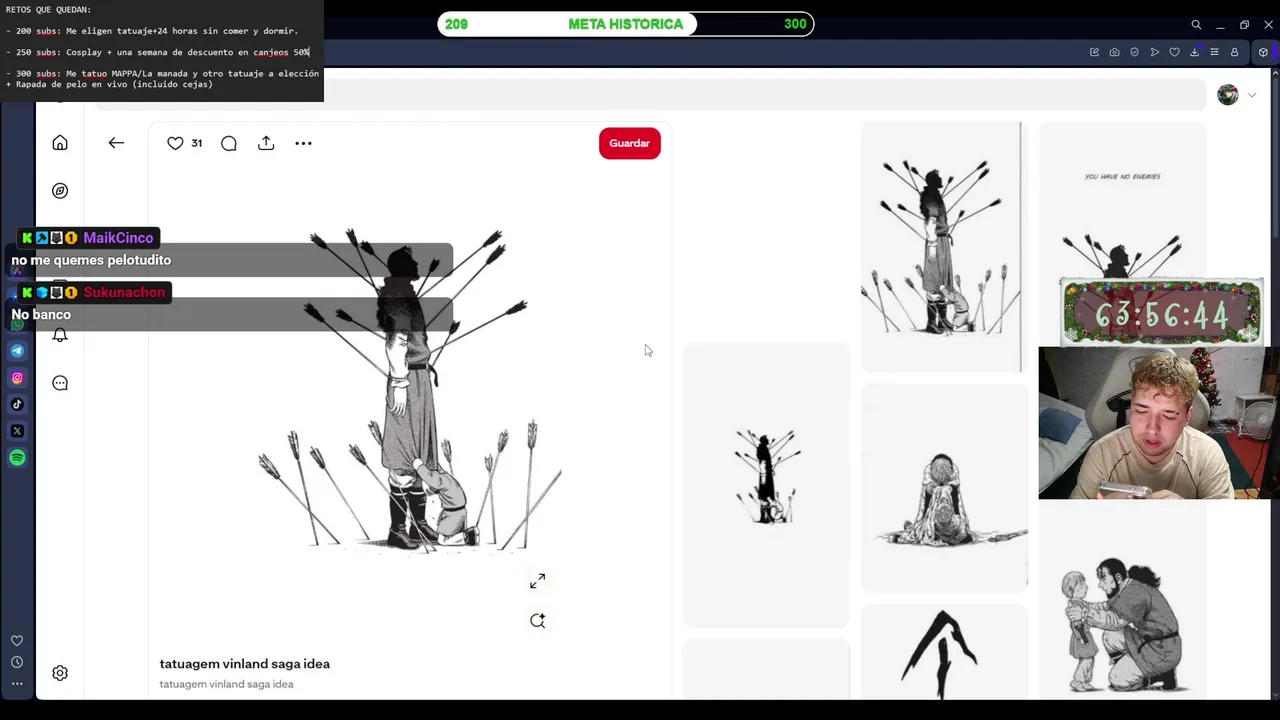
Task: Open the small black arrows silhouette pin
Action: click(x=766, y=485)
